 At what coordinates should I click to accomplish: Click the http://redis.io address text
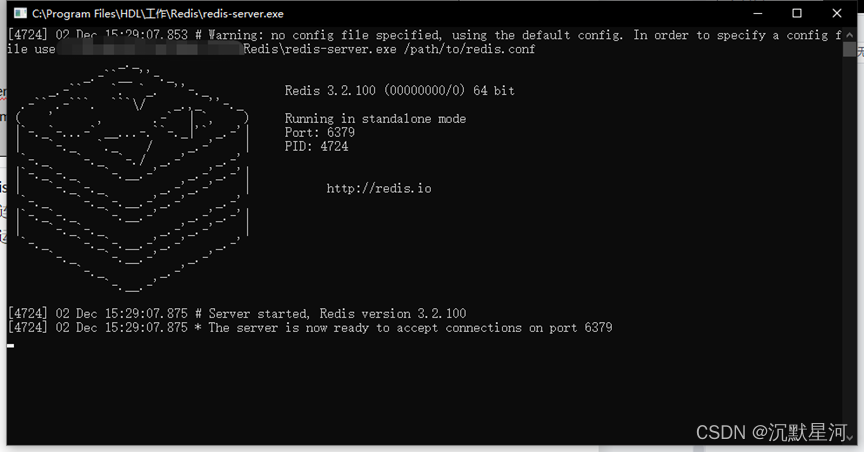click(379, 189)
